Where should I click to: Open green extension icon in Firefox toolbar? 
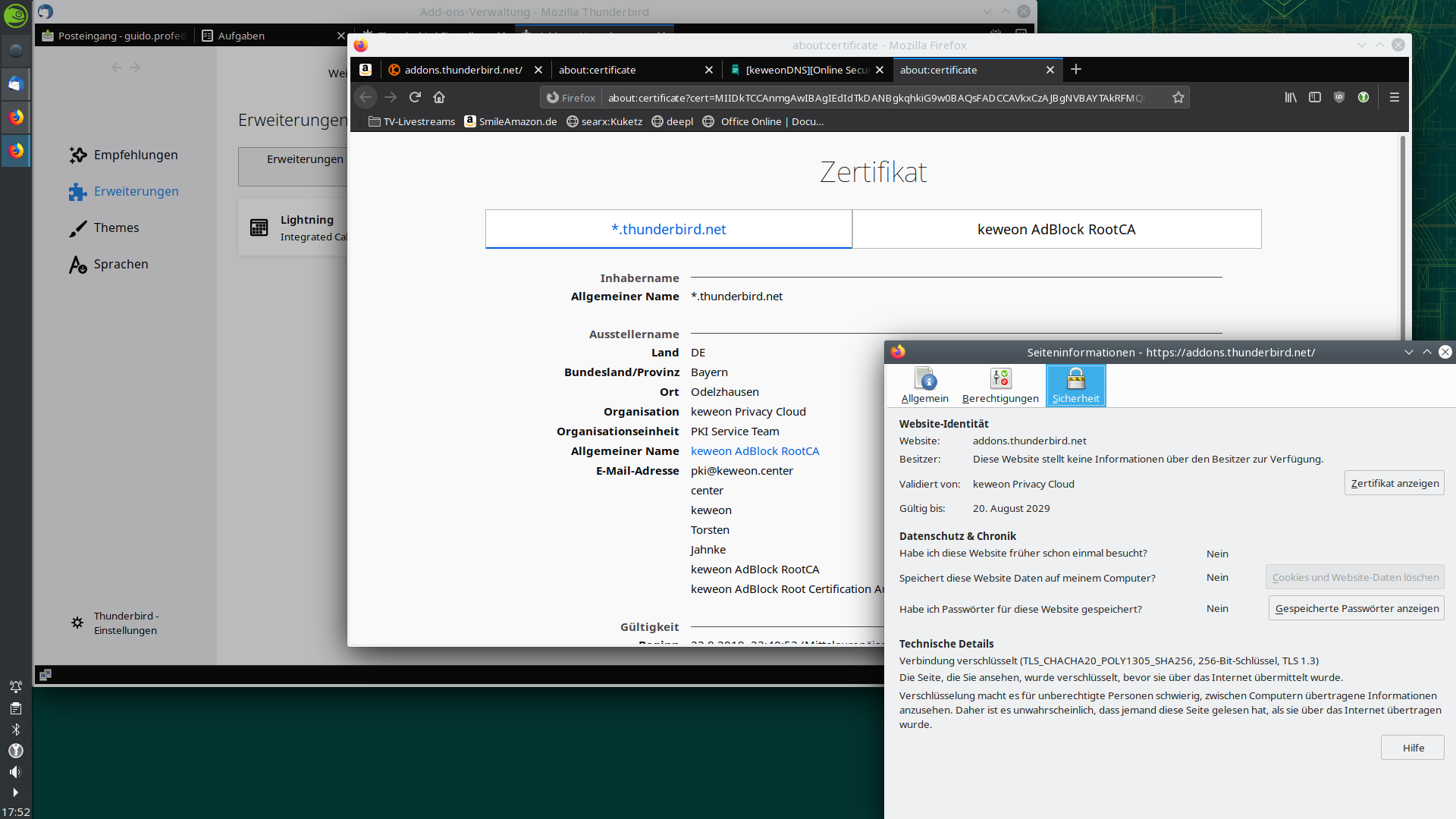pyautogui.click(x=1363, y=97)
